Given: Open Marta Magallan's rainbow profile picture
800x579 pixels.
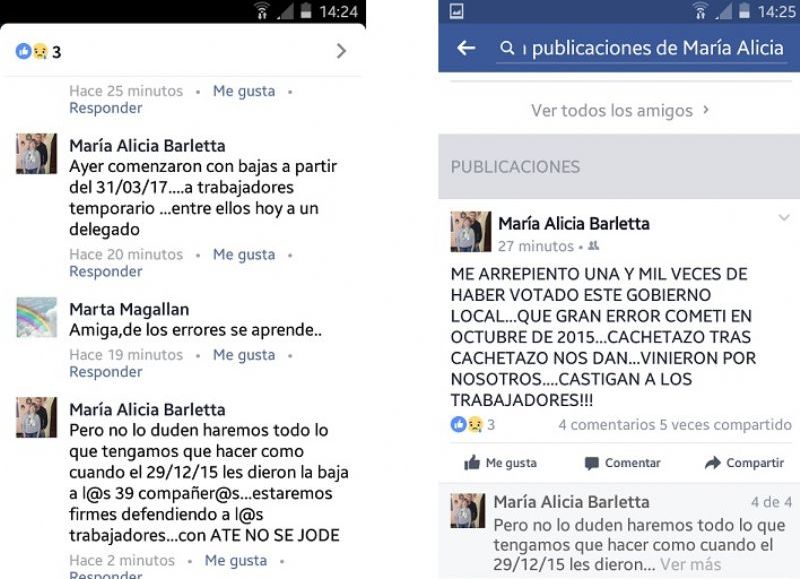Looking at the screenshot, I should tap(37, 317).
